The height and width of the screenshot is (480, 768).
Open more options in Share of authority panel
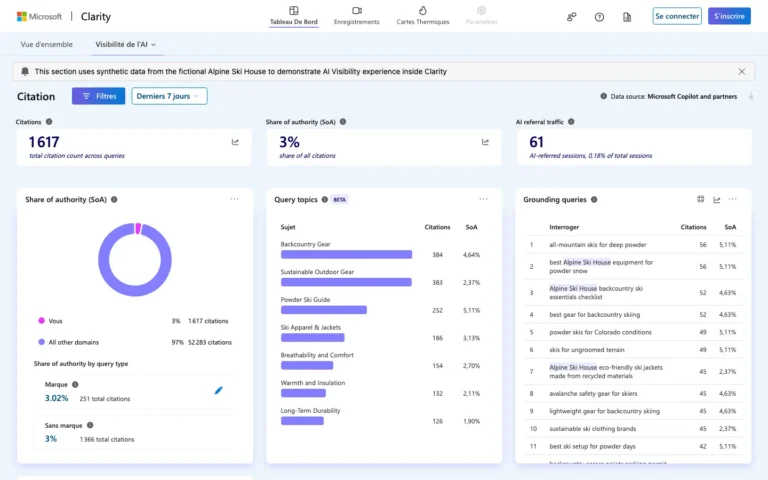pyautogui.click(x=234, y=199)
